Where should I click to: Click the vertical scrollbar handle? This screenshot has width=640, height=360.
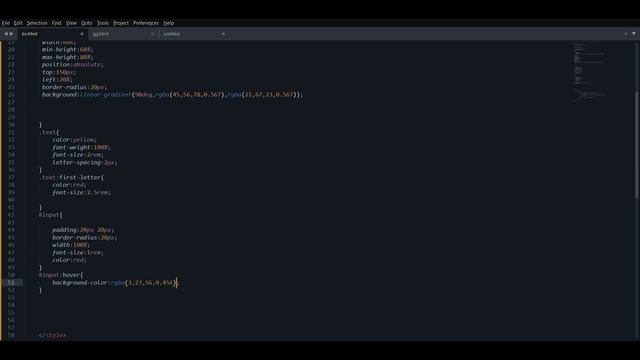click(x=637, y=145)
